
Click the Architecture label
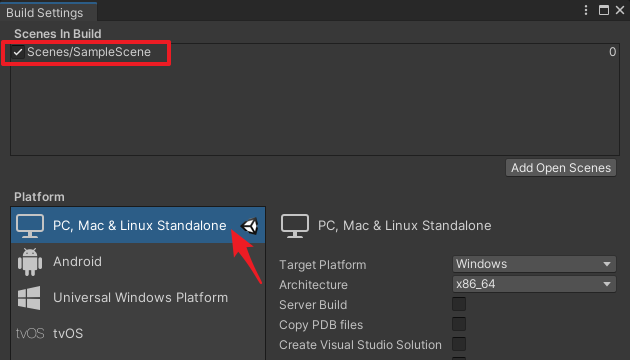point(313,284)
